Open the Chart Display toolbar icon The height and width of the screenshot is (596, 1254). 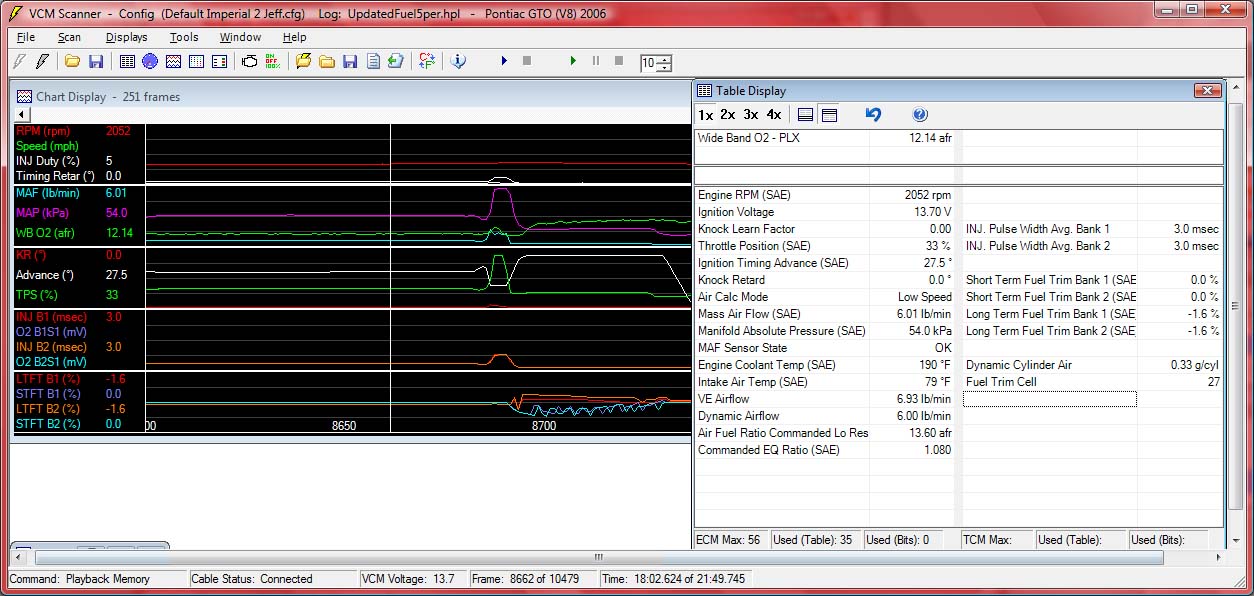pyautogui.click(x=174, y=61)
